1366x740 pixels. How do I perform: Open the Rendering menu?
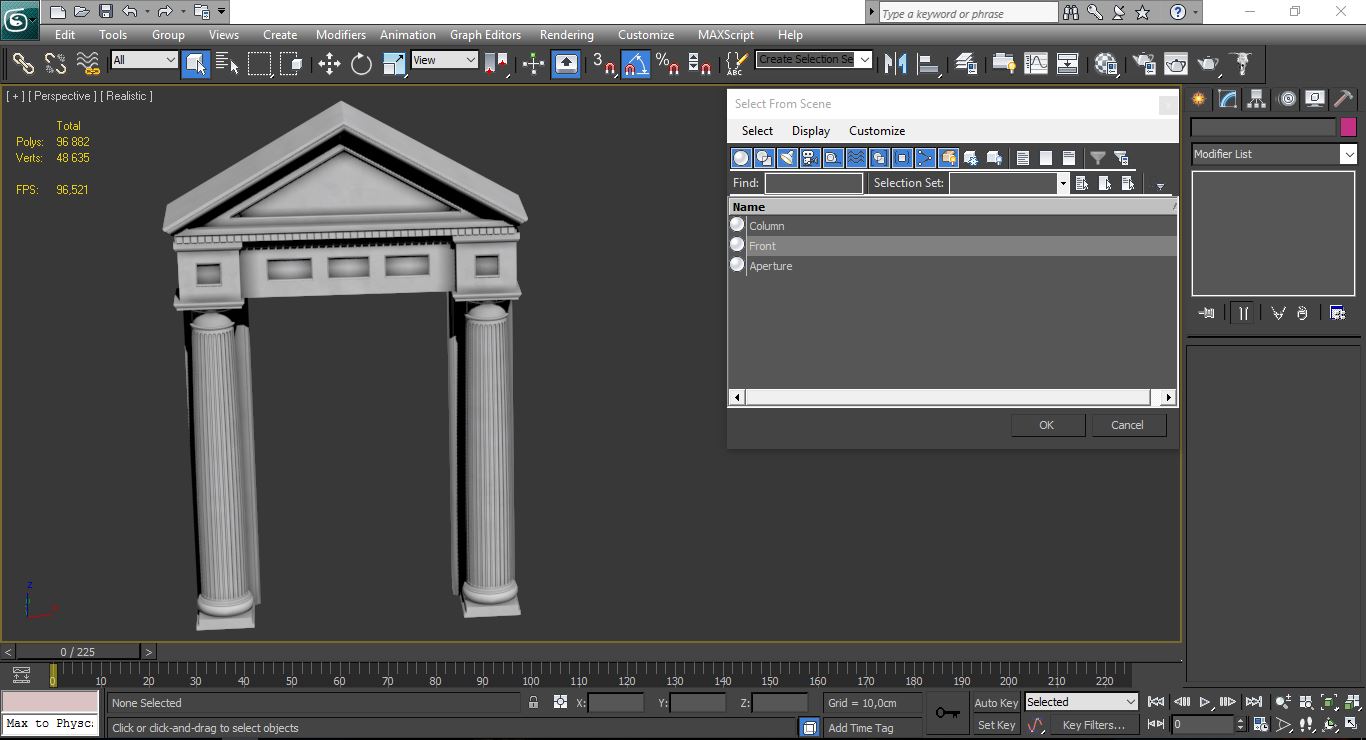point(566,35)
